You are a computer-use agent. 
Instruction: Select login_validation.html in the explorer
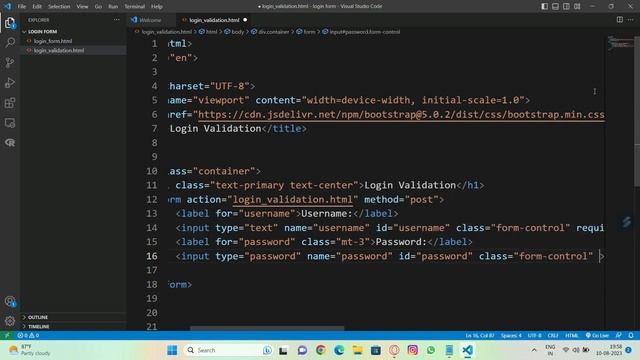(59, 50)
